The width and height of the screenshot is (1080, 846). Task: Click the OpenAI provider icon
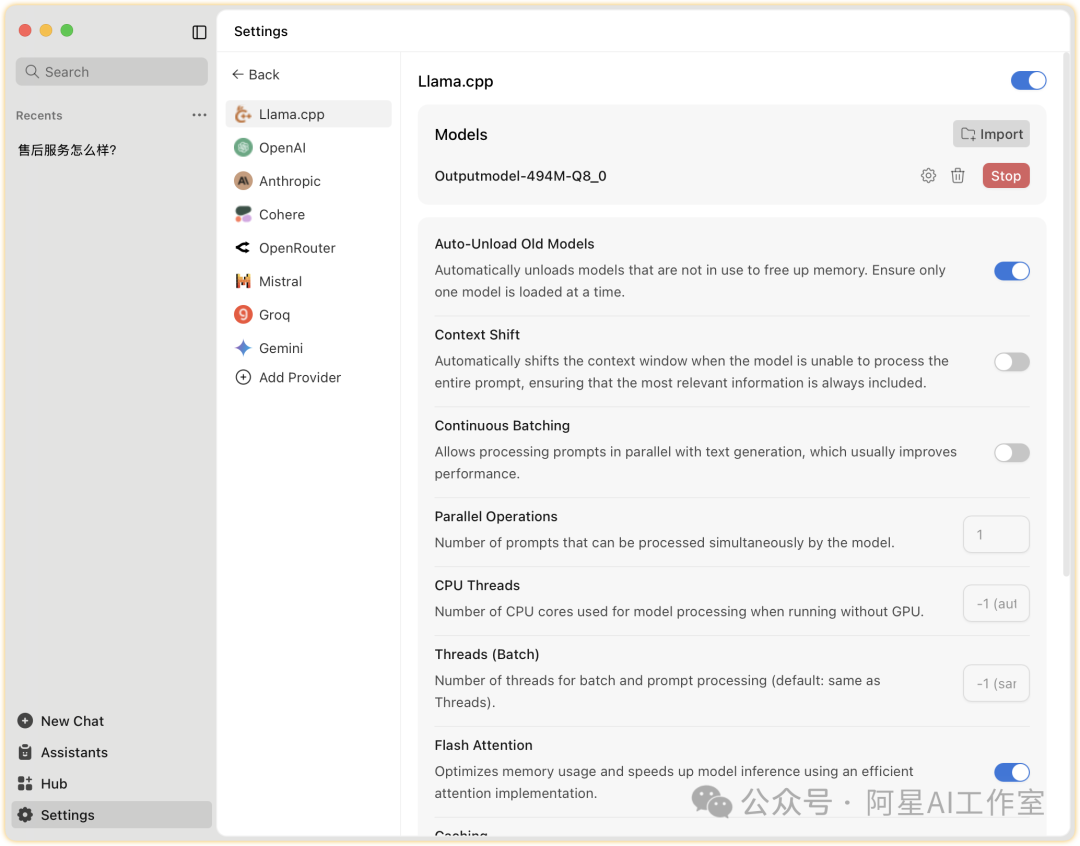[243, 147]
